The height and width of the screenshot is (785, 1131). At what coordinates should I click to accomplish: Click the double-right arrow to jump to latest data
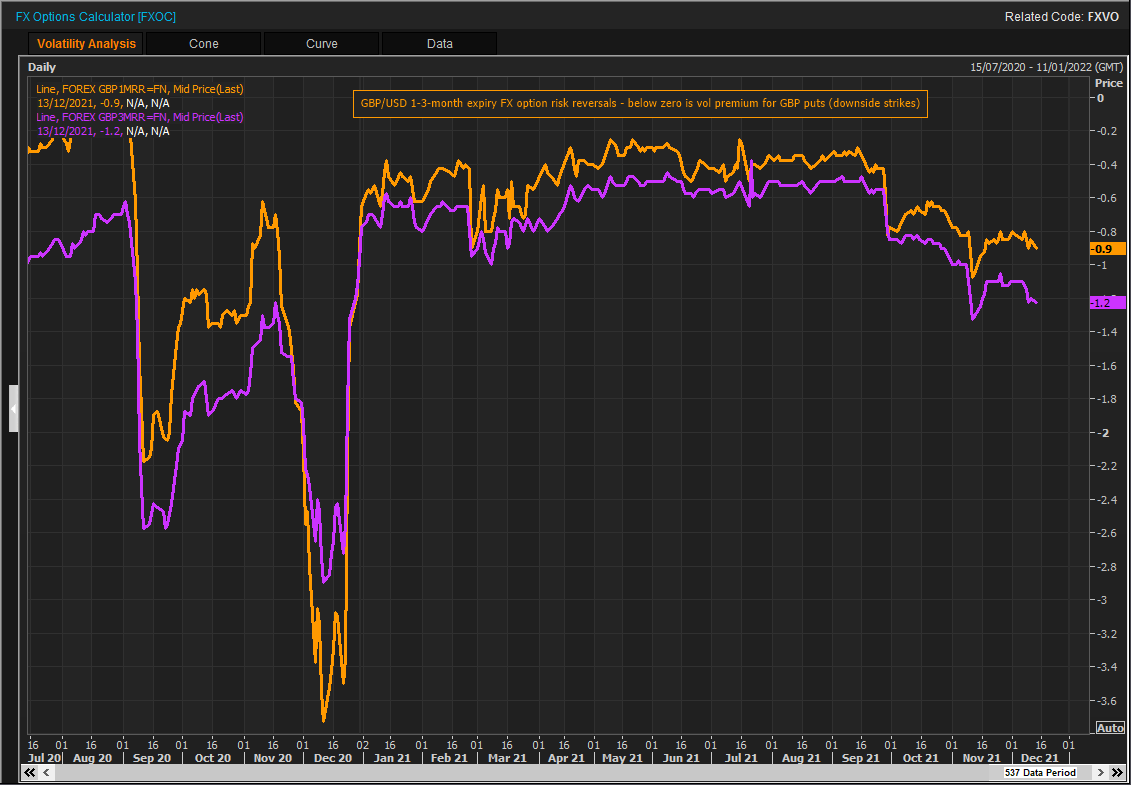tap(1116, 772)
